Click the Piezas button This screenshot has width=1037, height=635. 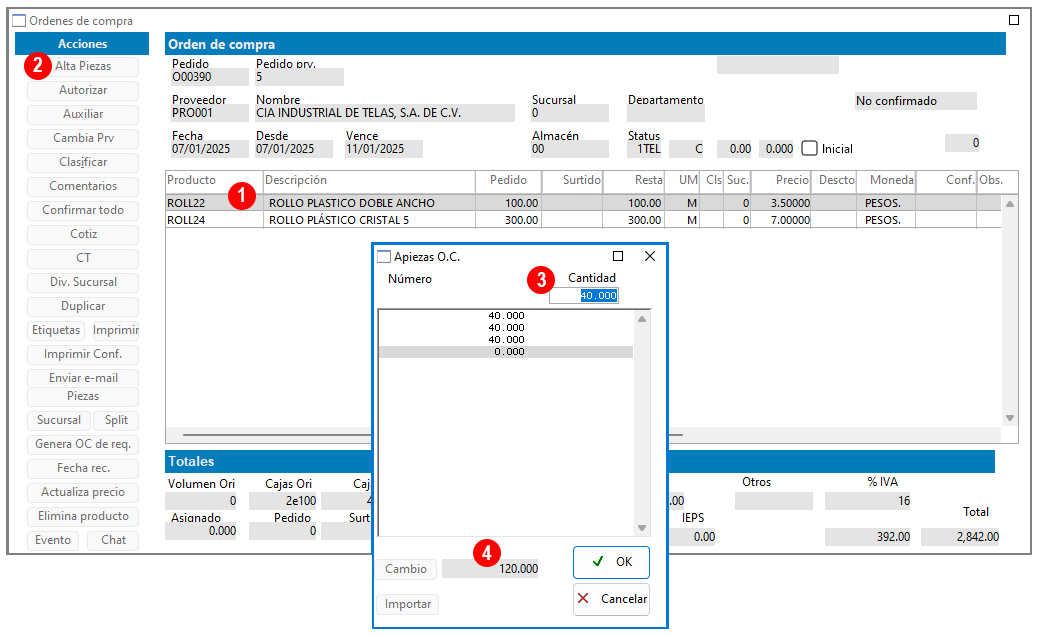point(83,396)
